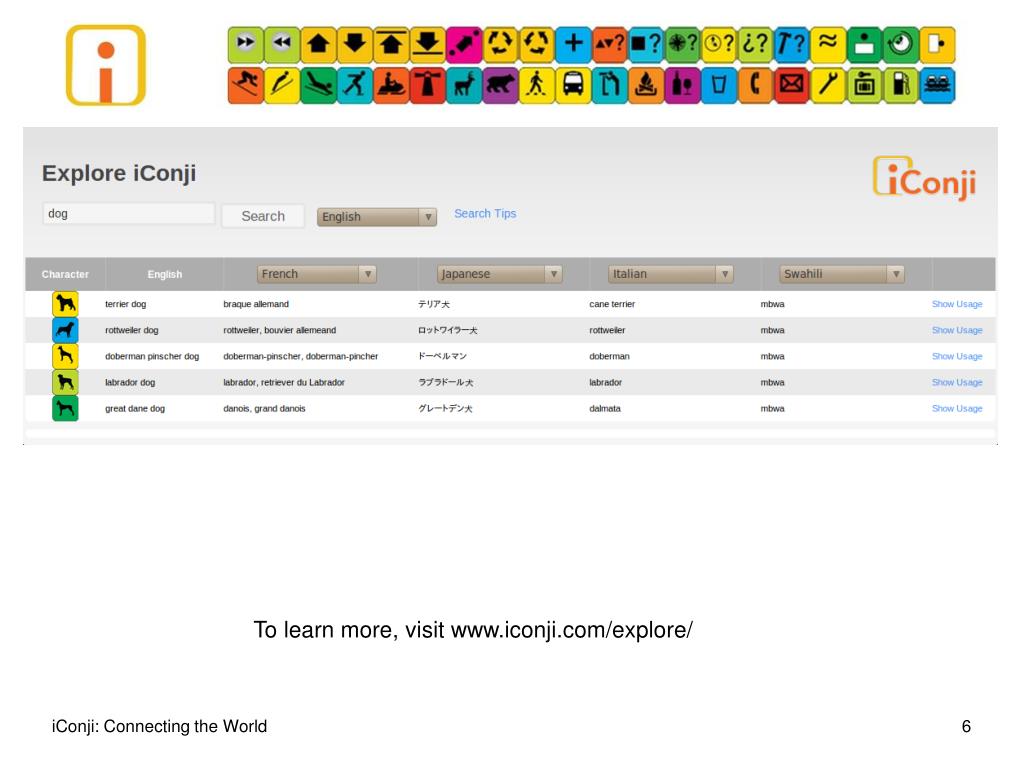
Task: Select the great dane character icon
Action: (x=65, y=408)
